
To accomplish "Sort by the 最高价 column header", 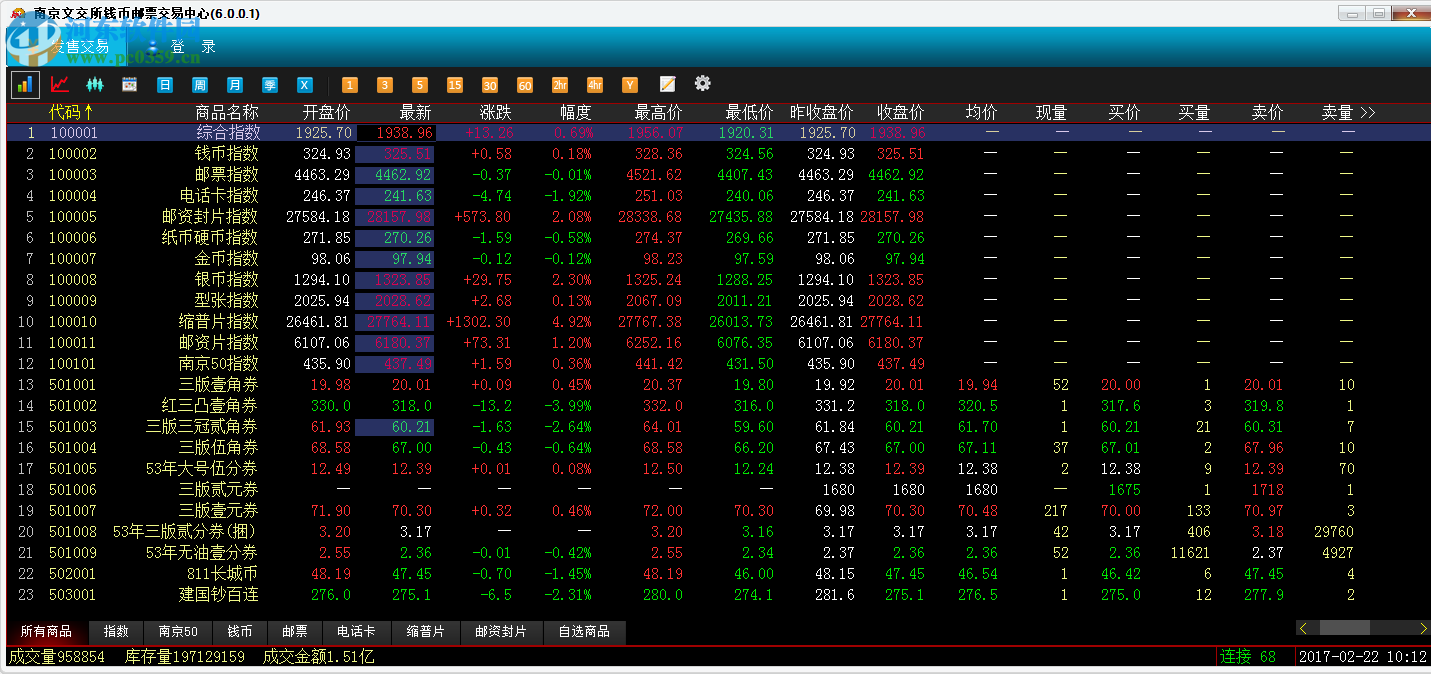I will [x=659, y=112].
